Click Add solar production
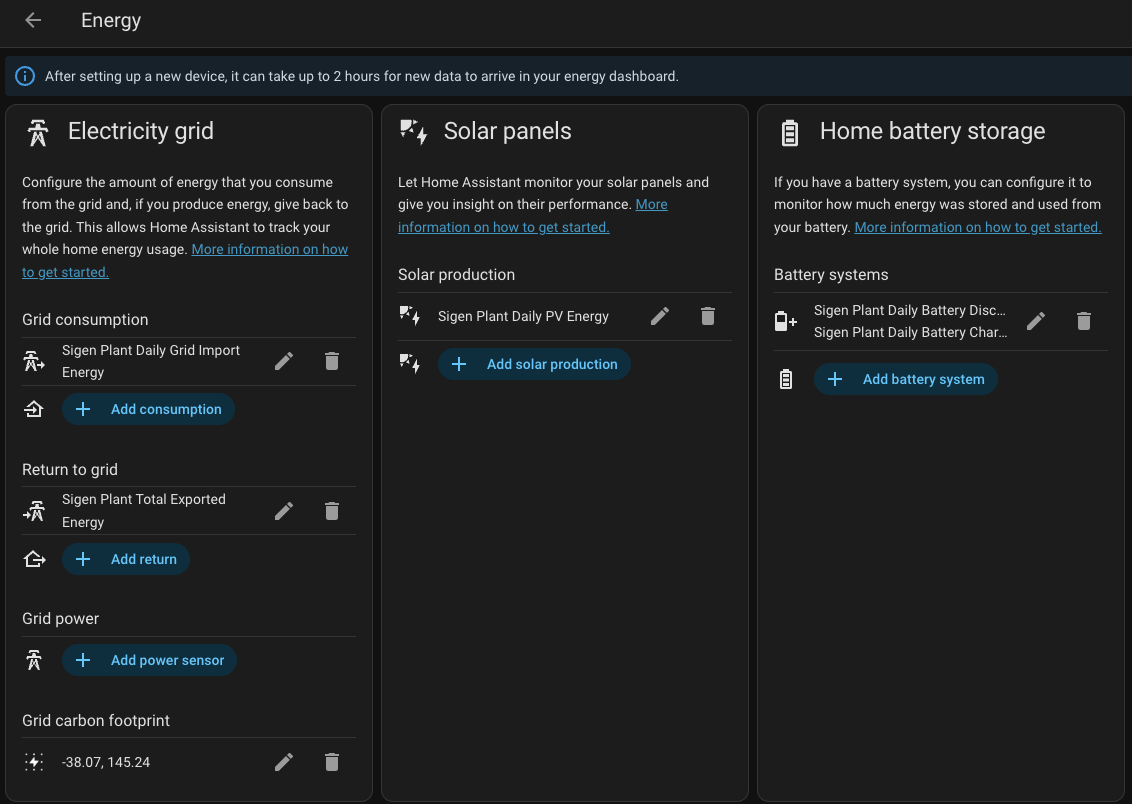This screenshot has height=804, width=1132. (x=534, y=364)
